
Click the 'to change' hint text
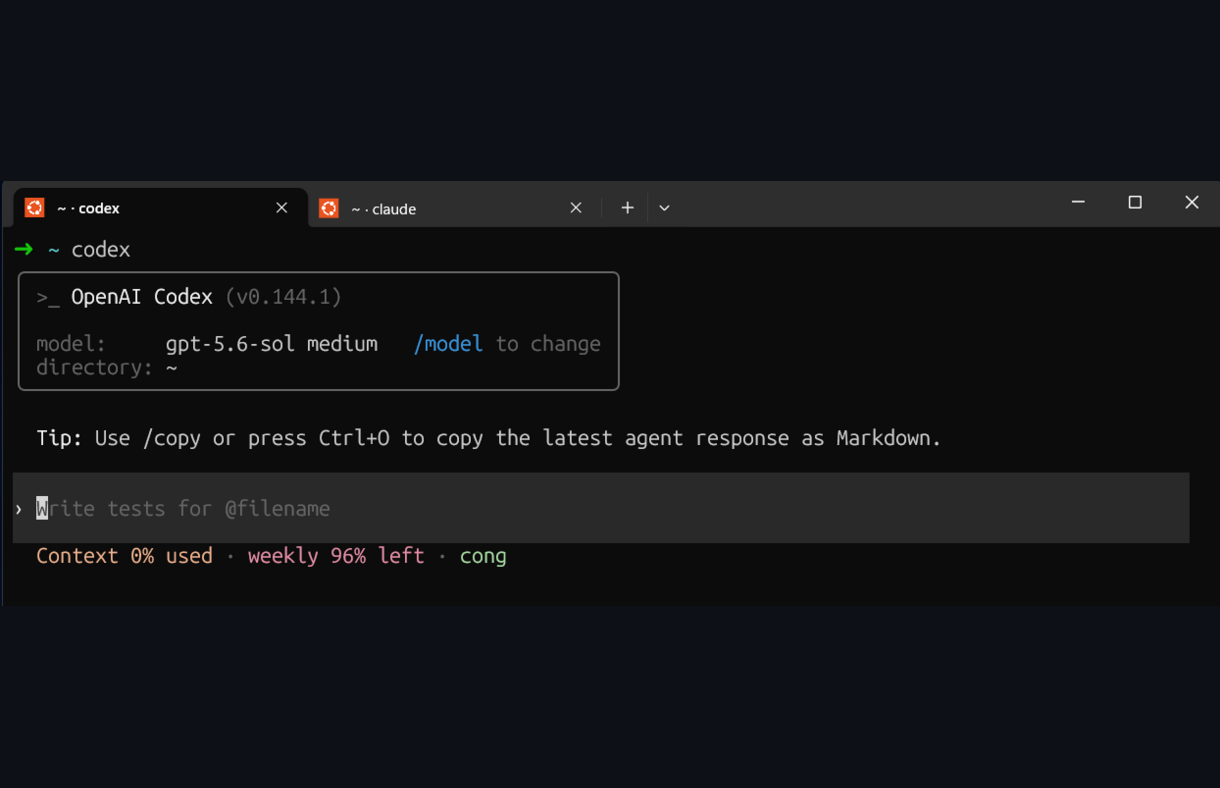549,344
